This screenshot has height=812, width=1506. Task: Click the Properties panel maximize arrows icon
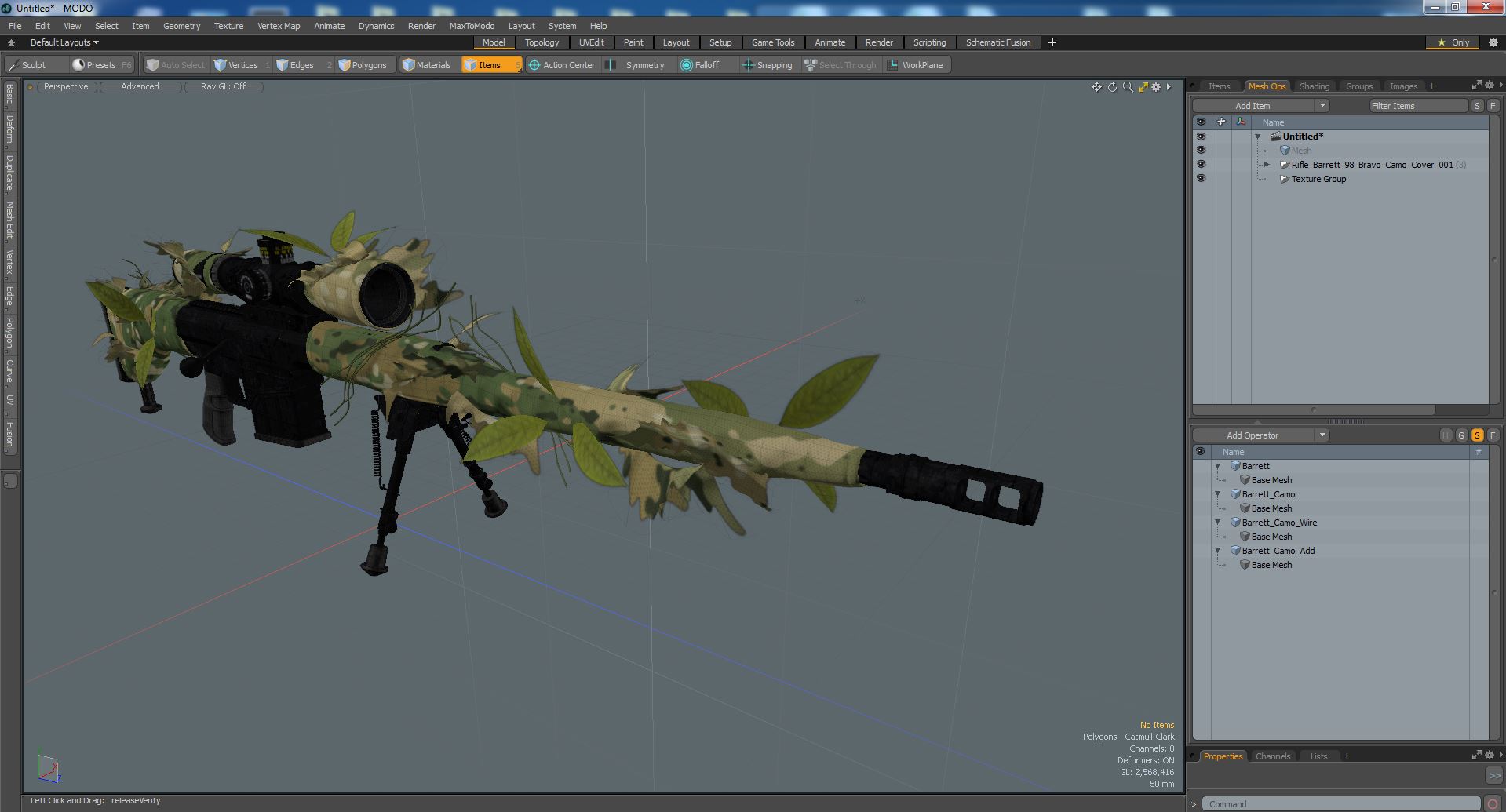point(1476,756)
